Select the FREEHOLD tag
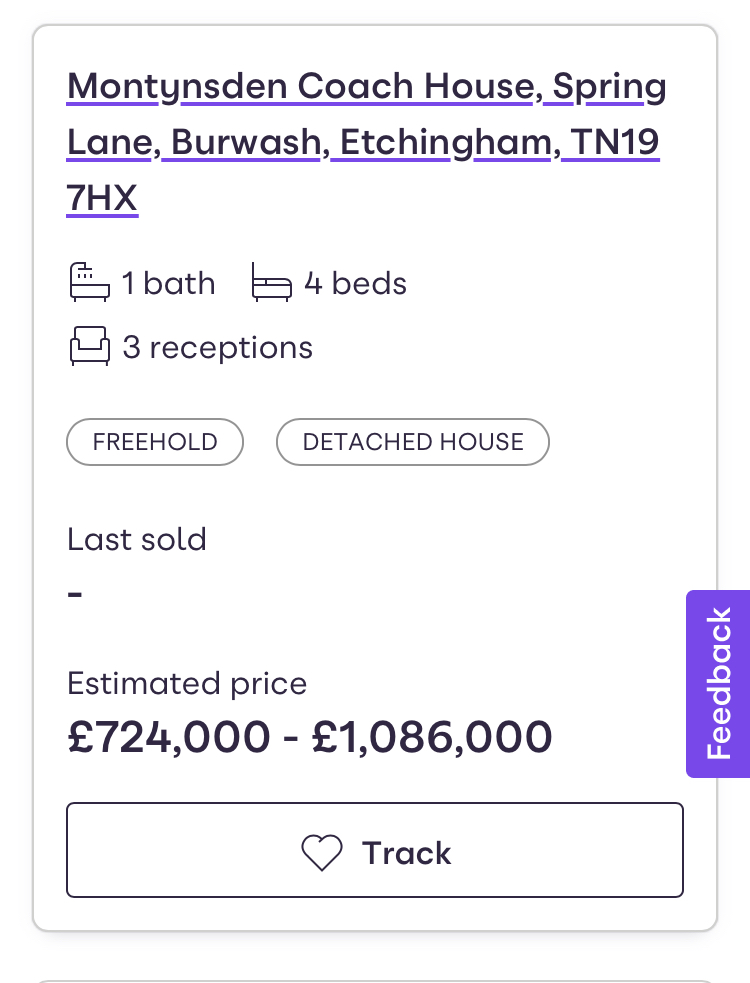 (155, 442)
